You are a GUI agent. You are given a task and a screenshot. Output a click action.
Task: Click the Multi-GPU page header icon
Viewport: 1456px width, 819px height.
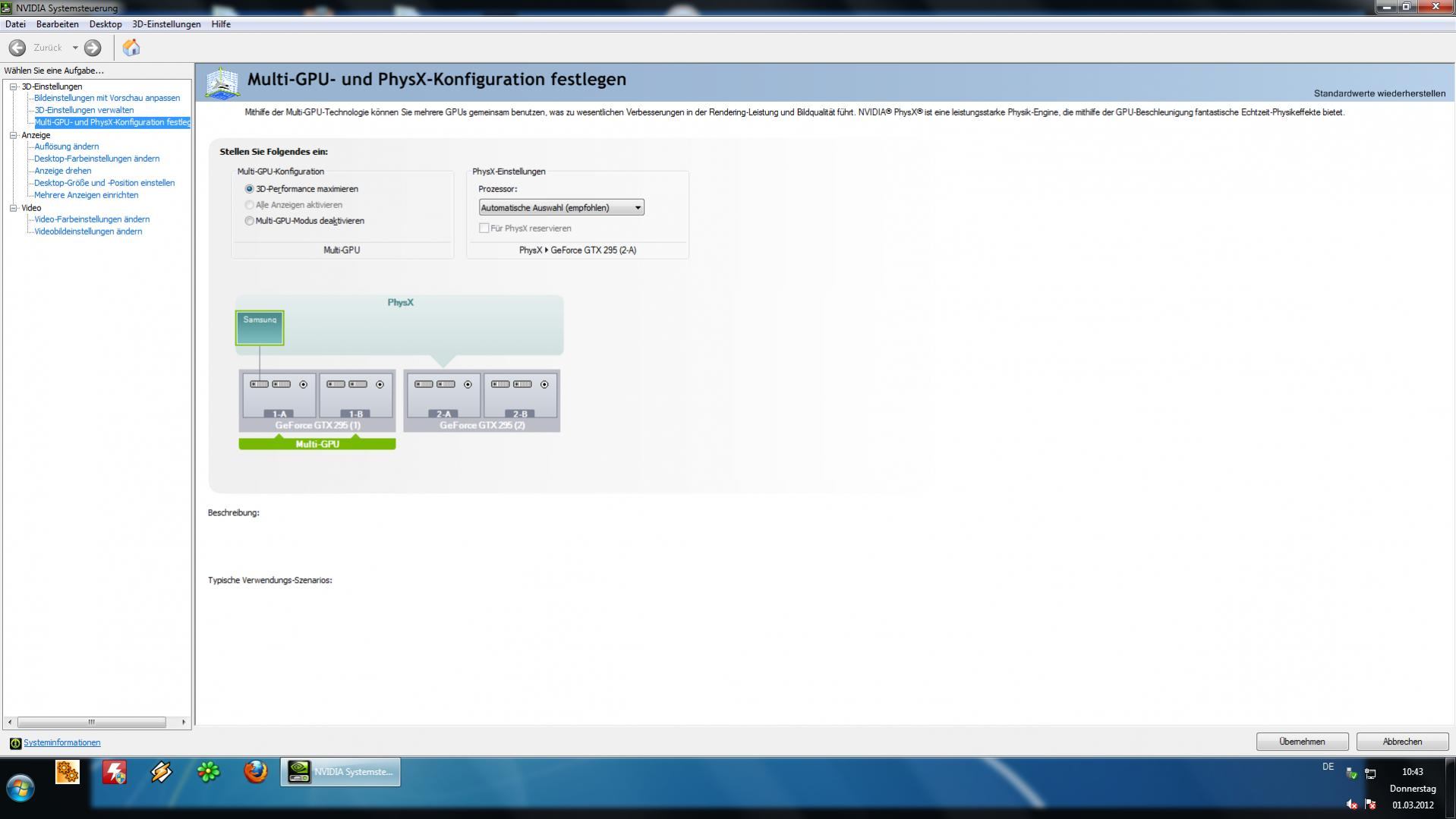coord(222,82)
